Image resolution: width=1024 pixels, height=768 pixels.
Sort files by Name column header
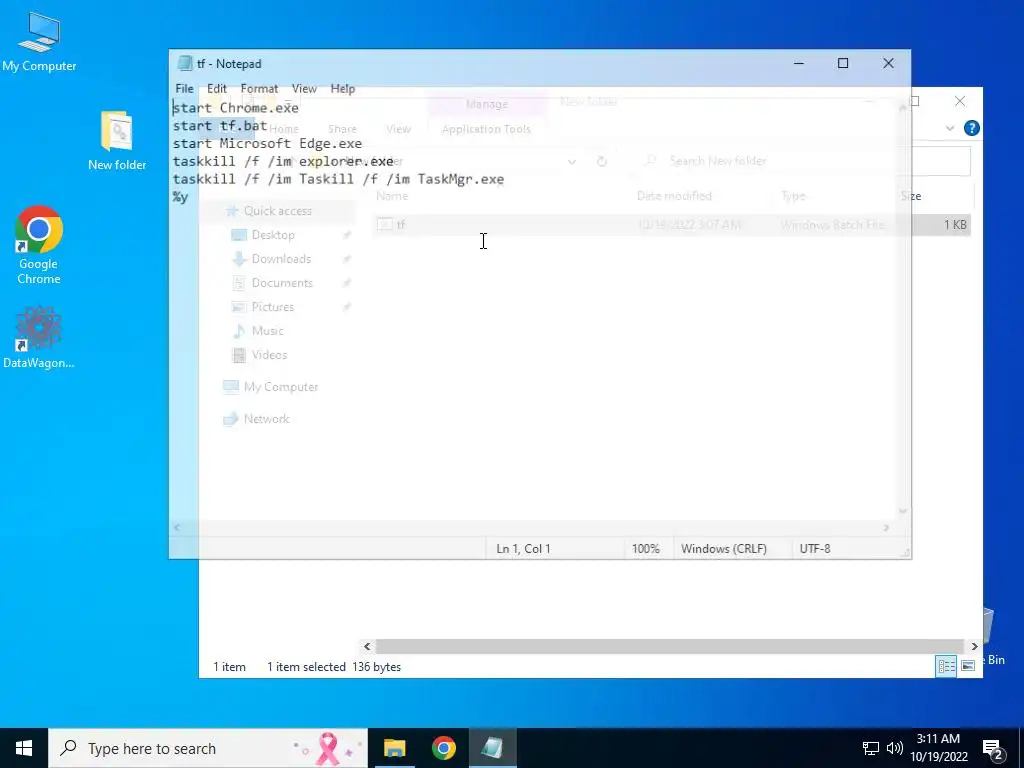click(x=392, y=196)
